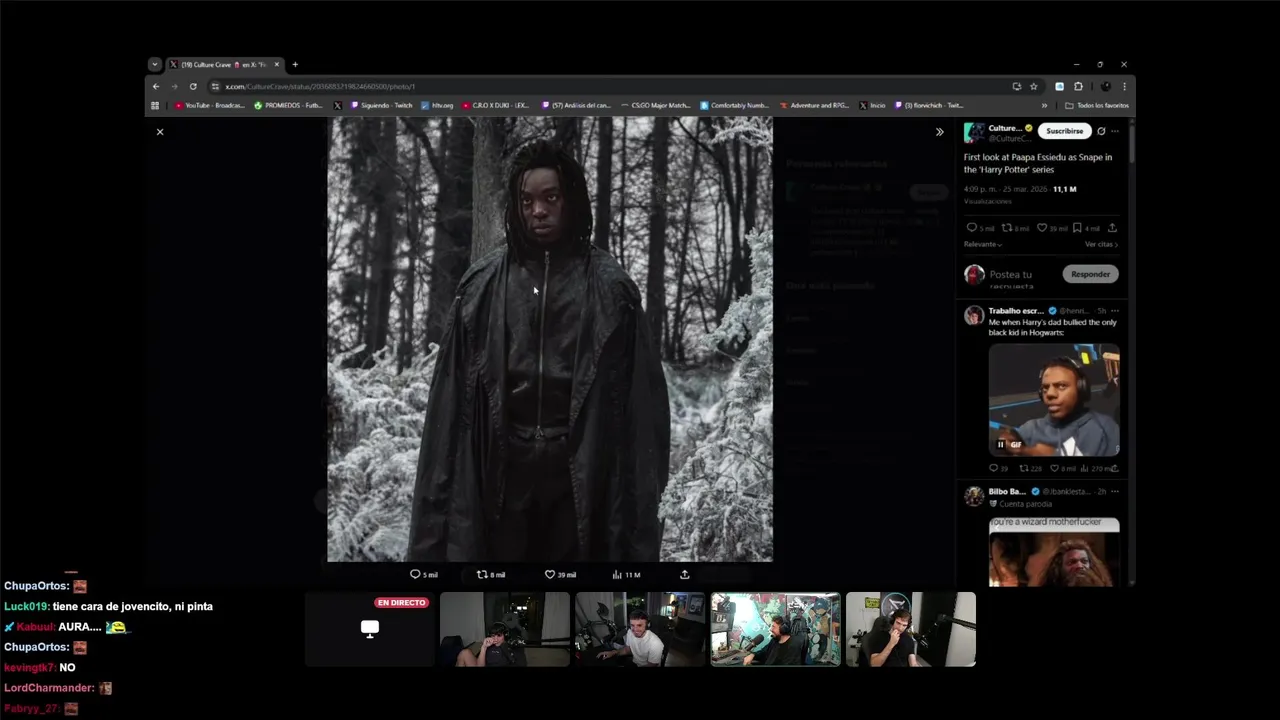Image resolution: width=1280 pixels, height=720 pixels.
Task: Open the wizard meme image in the Bilbo reply
Action: (x=1054, y=551)
